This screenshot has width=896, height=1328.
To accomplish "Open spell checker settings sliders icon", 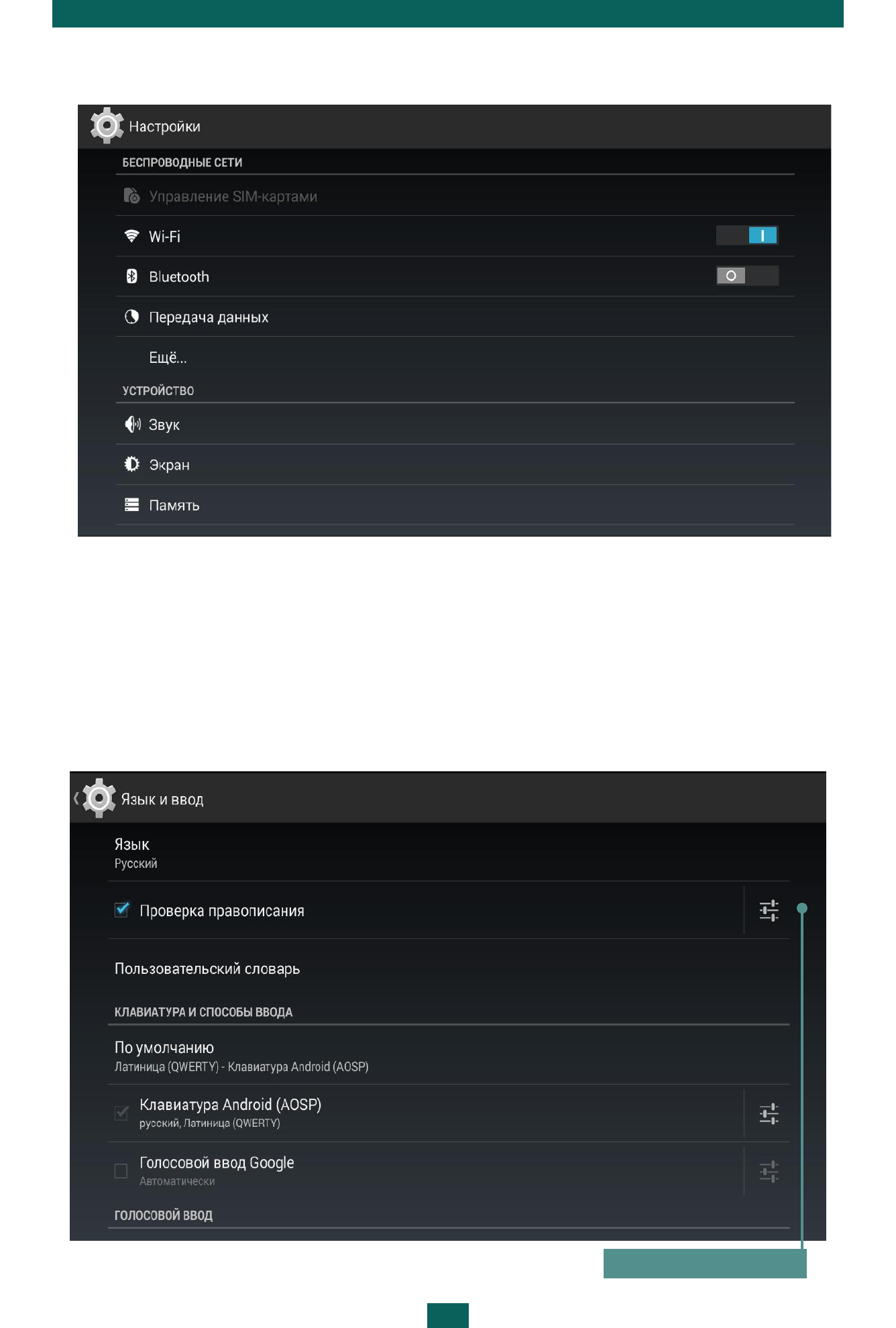I will pos(769,910).
